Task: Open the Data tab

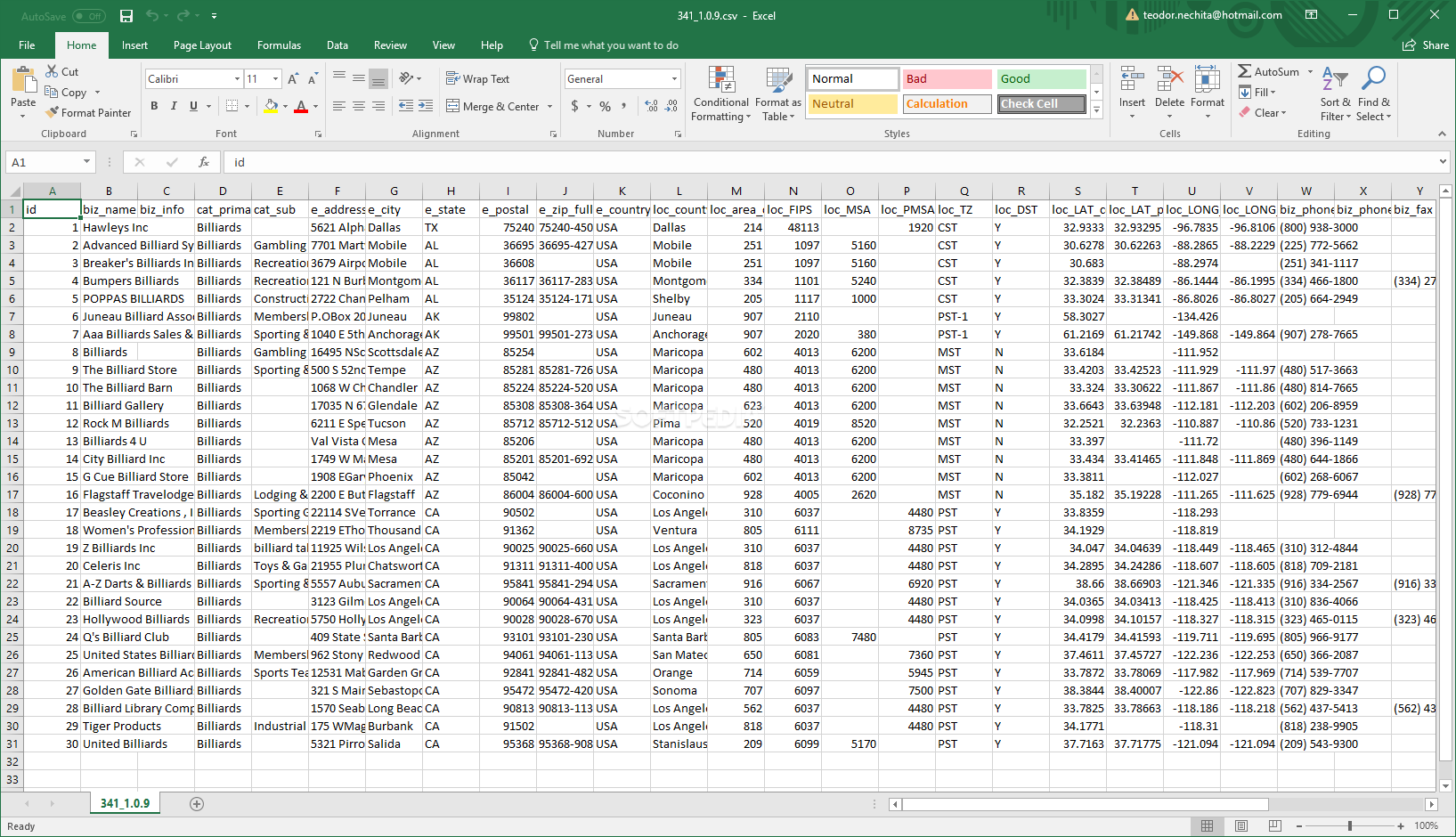Action: (337, 45)
